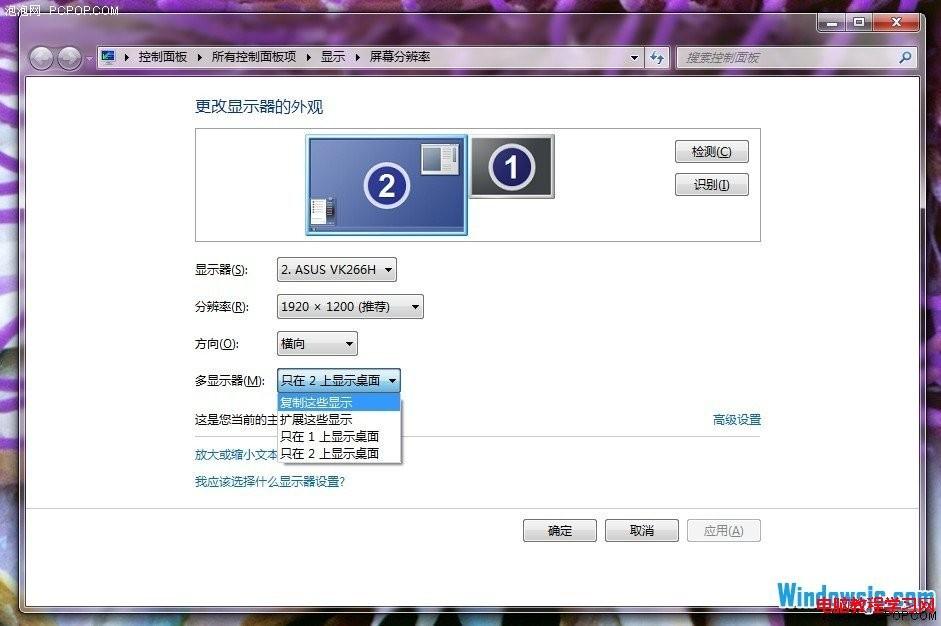Click the search magnifier icon
This screenshot has height=626, width=941.
[905, 58]
